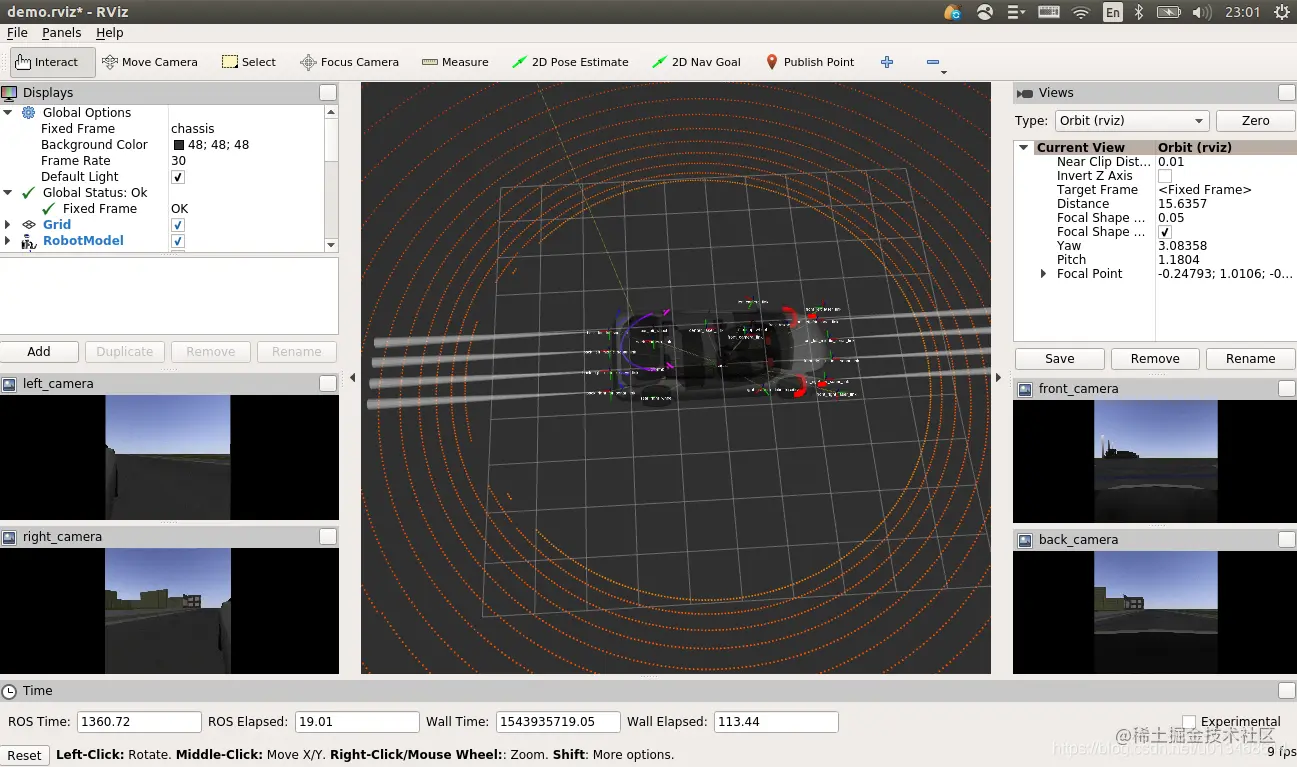Click the front_camera panel image icon
Viewport: 1297px width, 767px height.
[x=1025, y=389]
